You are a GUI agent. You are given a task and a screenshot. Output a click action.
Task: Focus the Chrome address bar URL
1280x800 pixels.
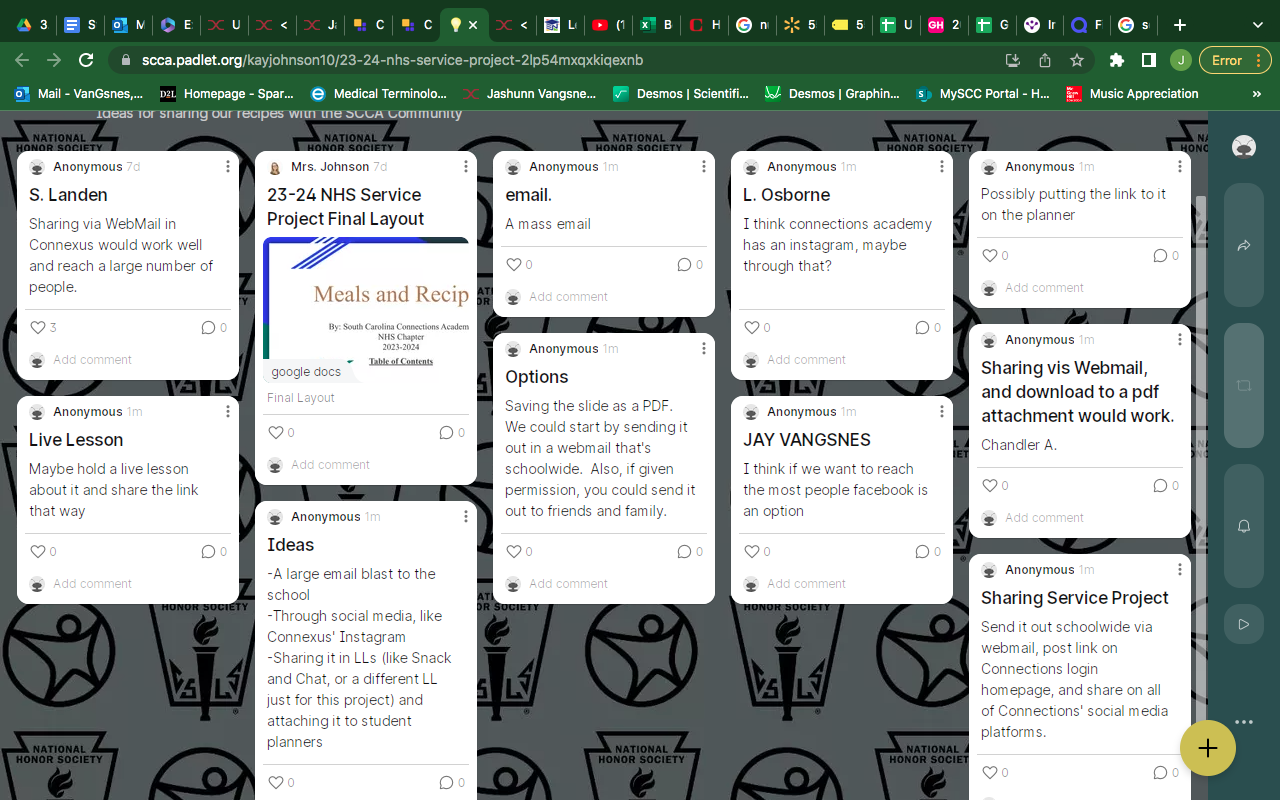[x=392, y=60]
